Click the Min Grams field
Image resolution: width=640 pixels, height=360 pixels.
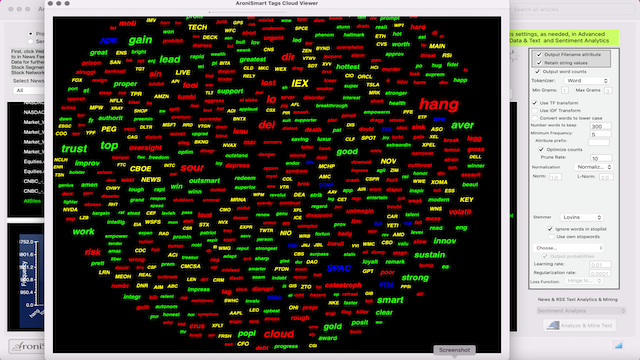(564, 90)
